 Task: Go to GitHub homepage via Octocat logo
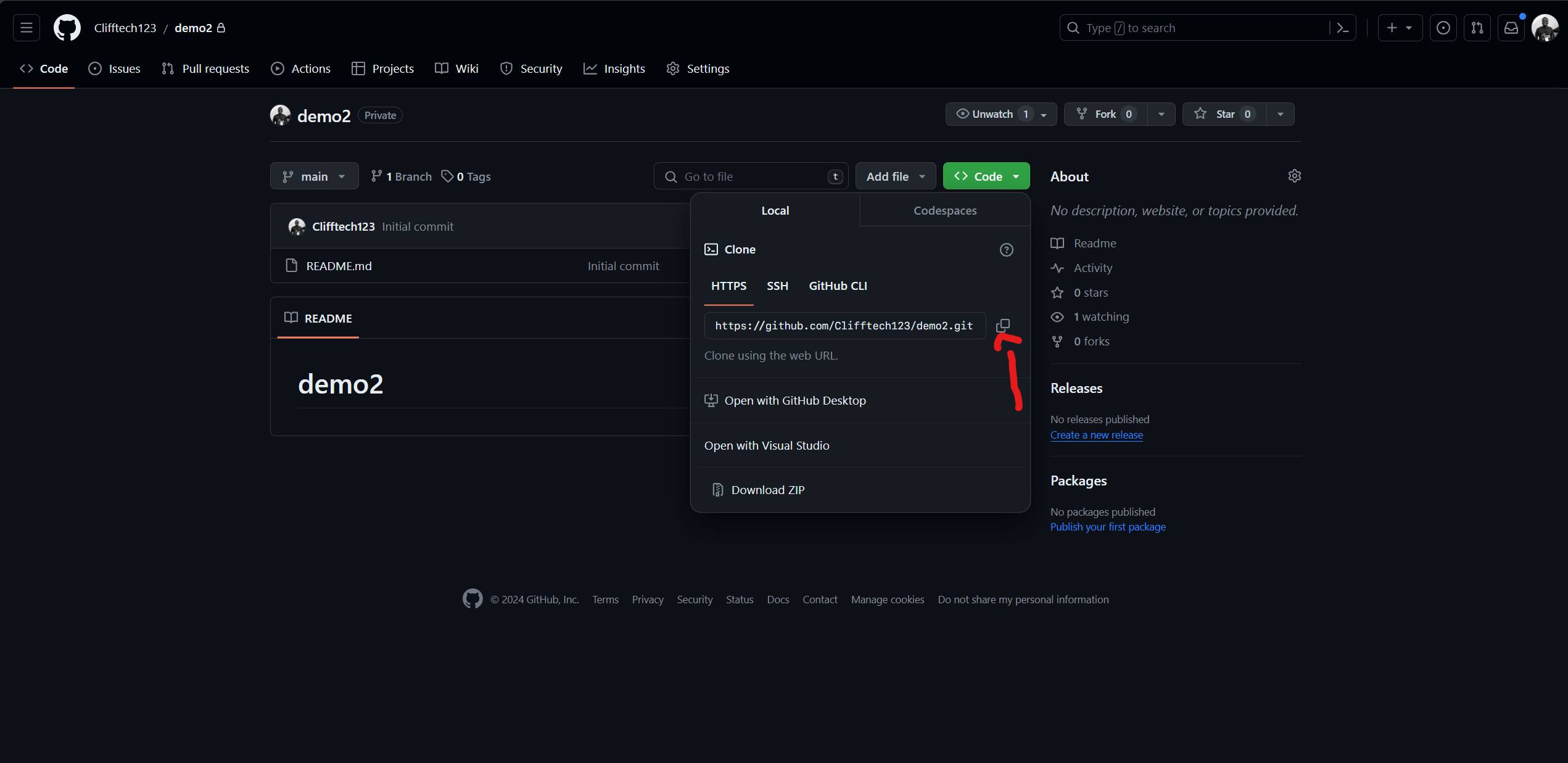(67, 28)
